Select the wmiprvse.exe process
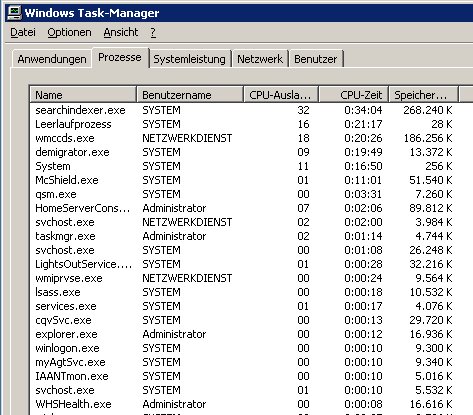The image size is (473, 415). point(244,278)
